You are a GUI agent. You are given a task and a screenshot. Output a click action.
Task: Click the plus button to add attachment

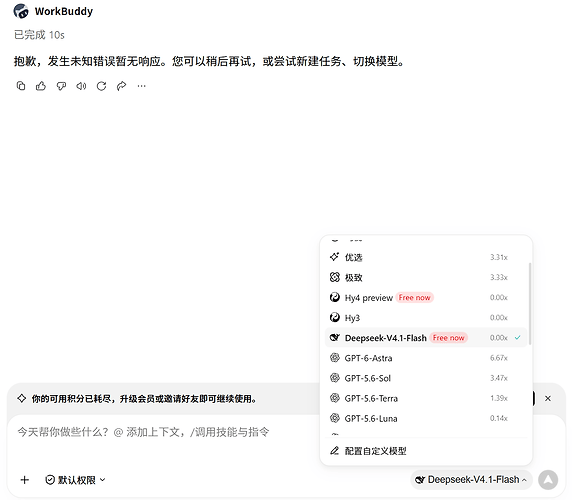pos(24,480)
